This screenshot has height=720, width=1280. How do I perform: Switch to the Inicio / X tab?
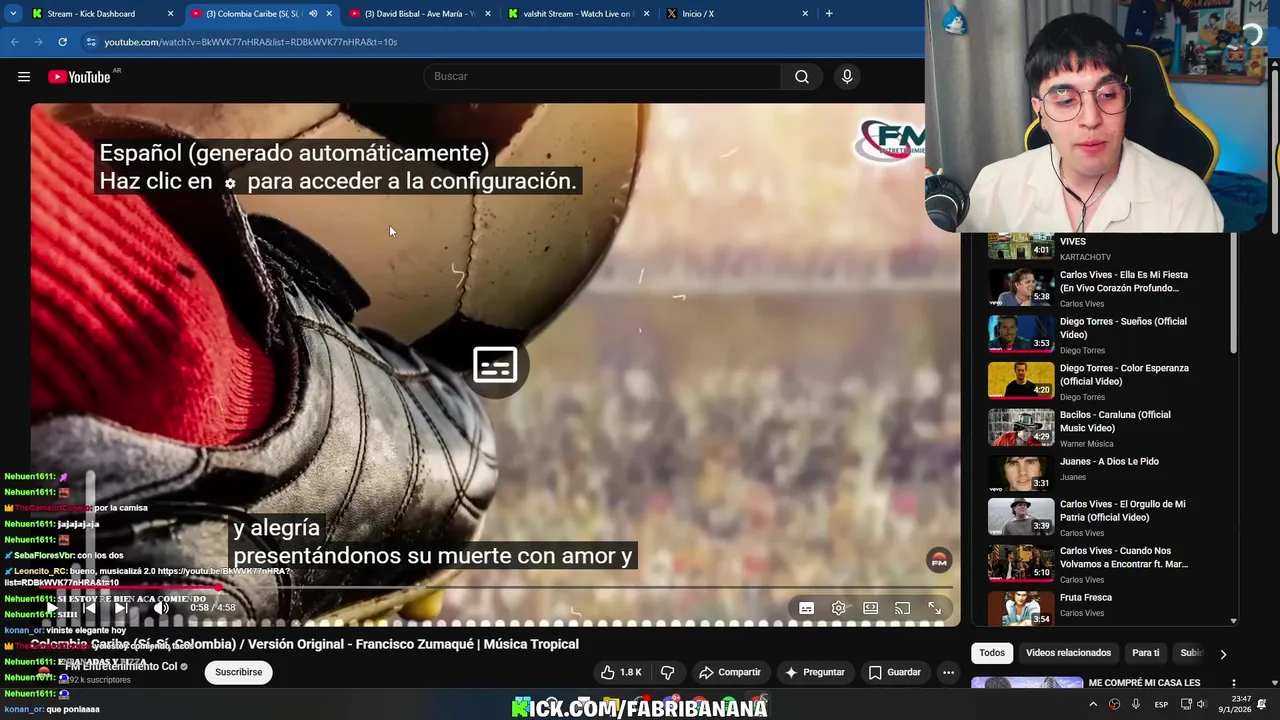tap(737, 14)
